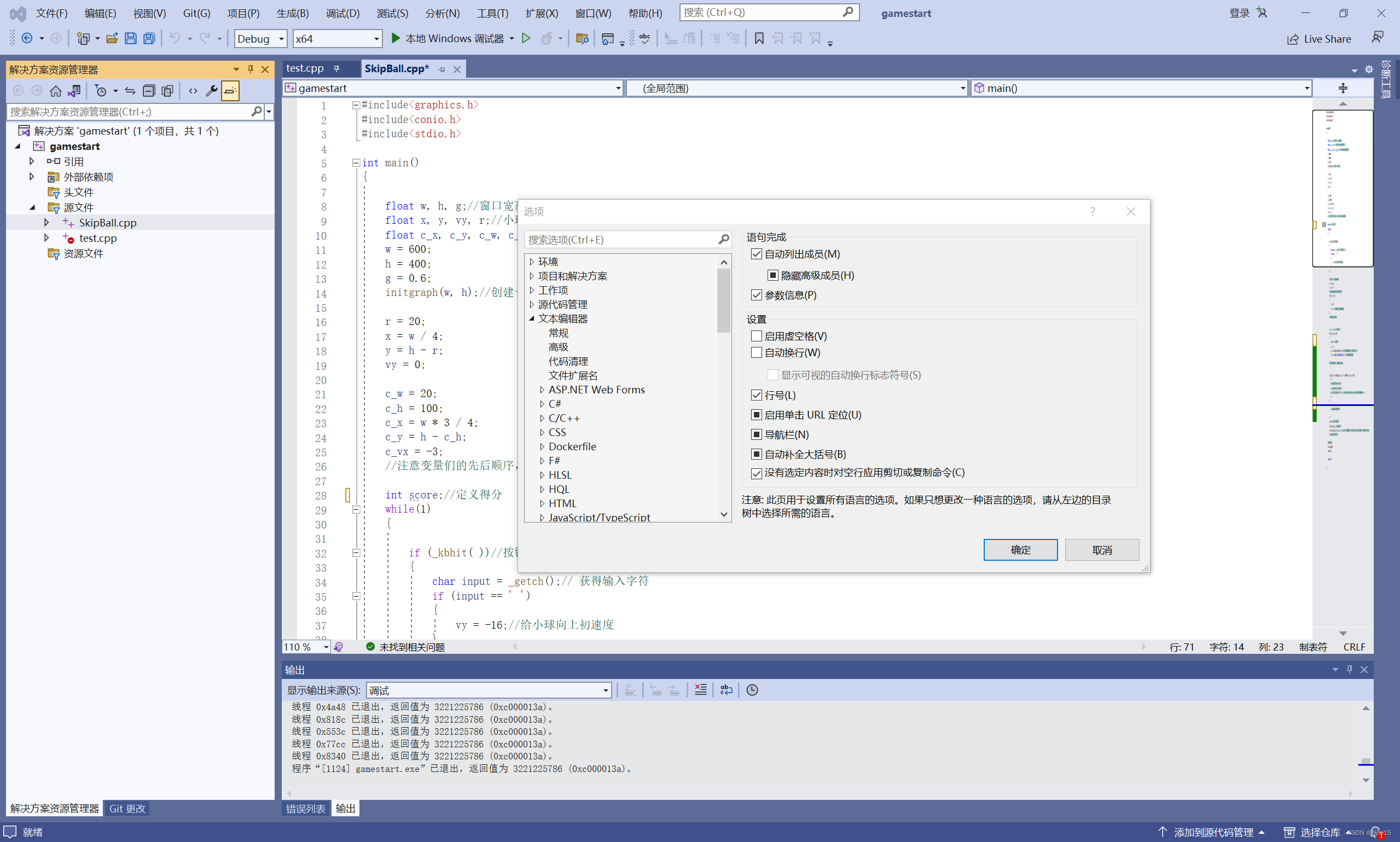This screenshot has width=1400, height=842.
Task: Enable the 启用虚空格(V) checkbox
Action: tap(756, 336)
